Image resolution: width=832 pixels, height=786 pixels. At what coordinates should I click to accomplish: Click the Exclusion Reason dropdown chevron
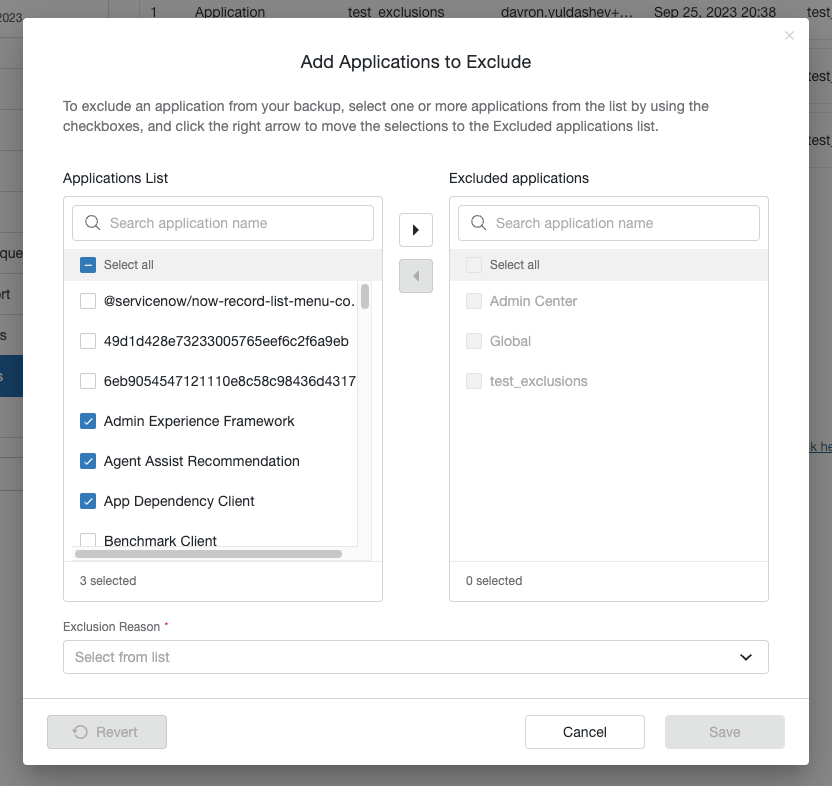746,657
